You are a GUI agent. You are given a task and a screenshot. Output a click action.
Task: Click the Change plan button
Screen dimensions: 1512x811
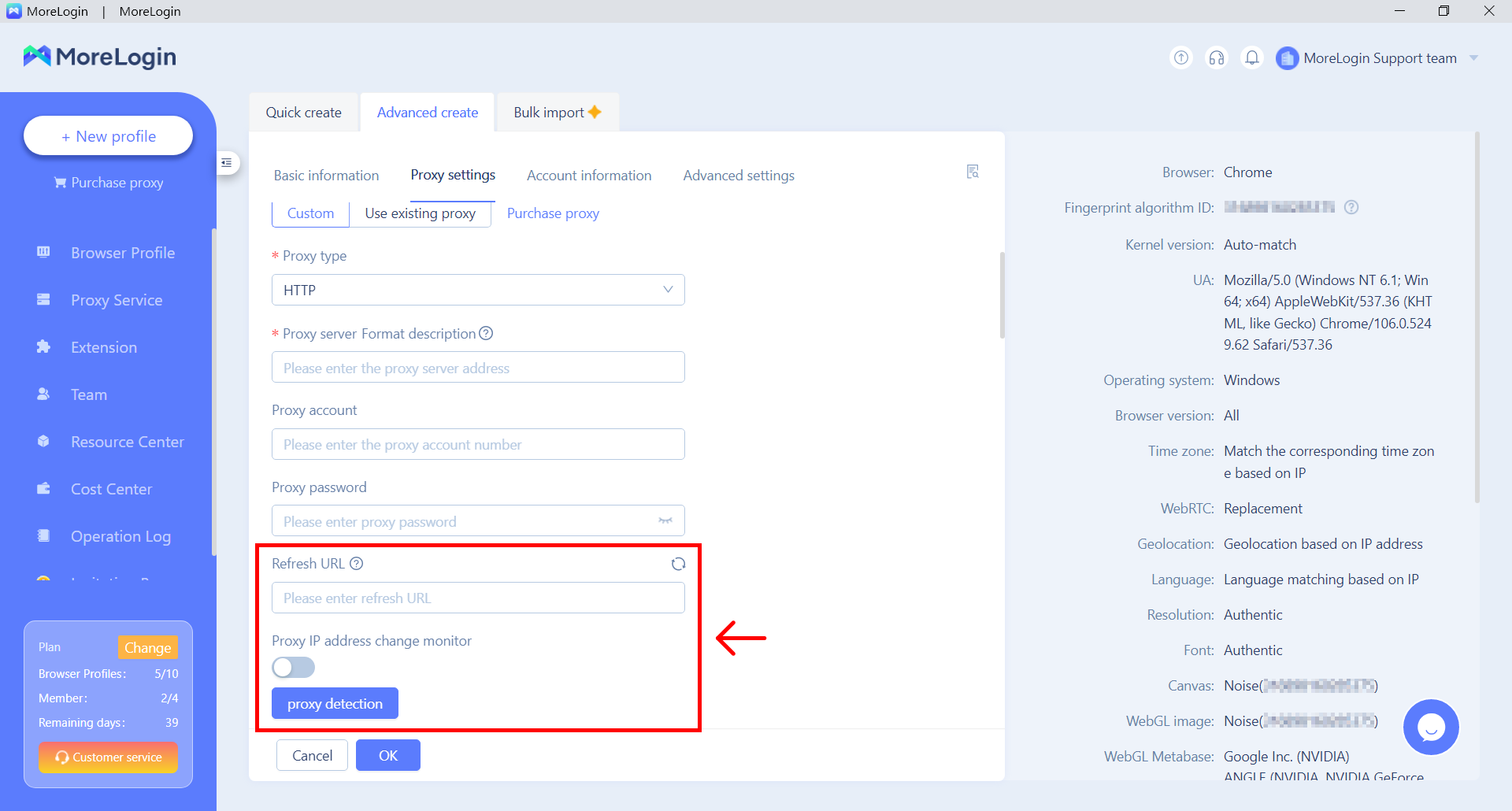pyautogui.click(x=147, y=647)
